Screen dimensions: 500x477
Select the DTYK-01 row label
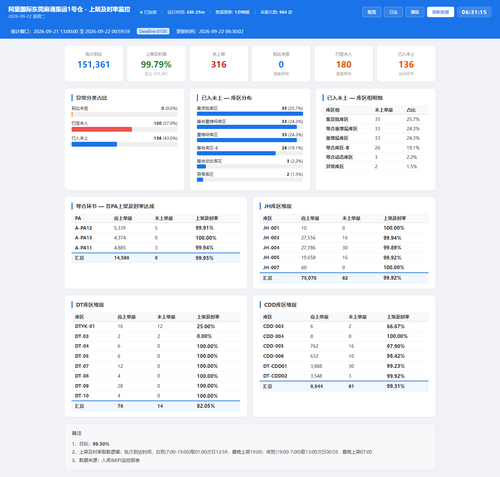coord(85,326)
